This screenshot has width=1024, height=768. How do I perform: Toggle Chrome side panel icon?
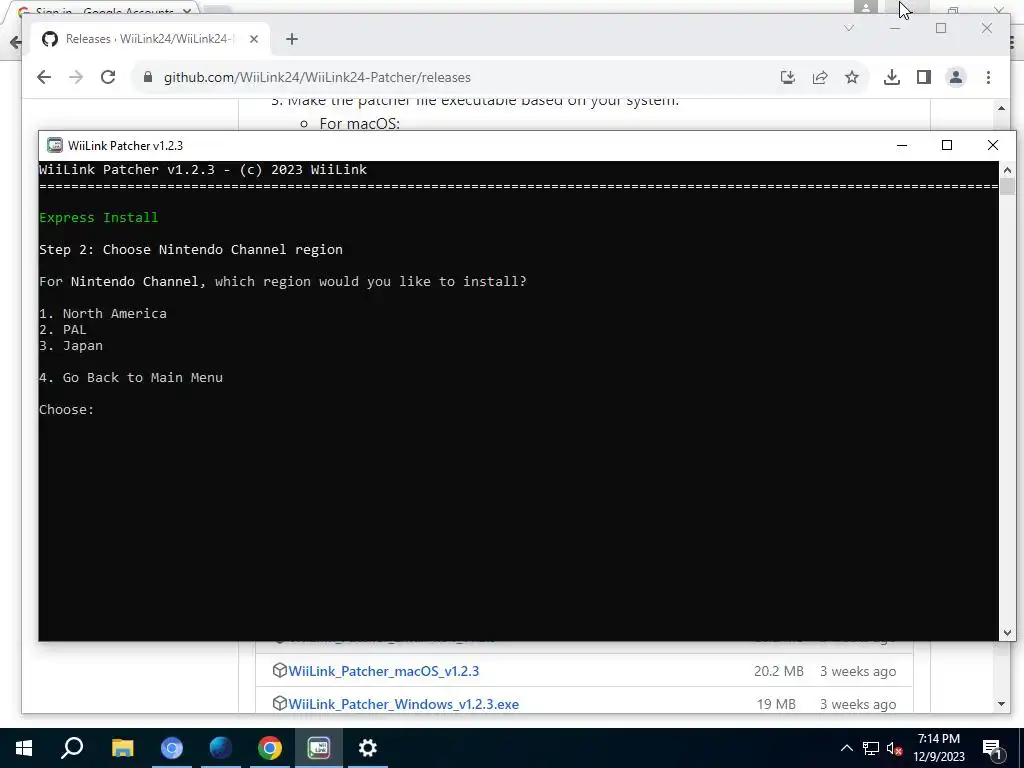pyautogui.click(x=923, y=77)
